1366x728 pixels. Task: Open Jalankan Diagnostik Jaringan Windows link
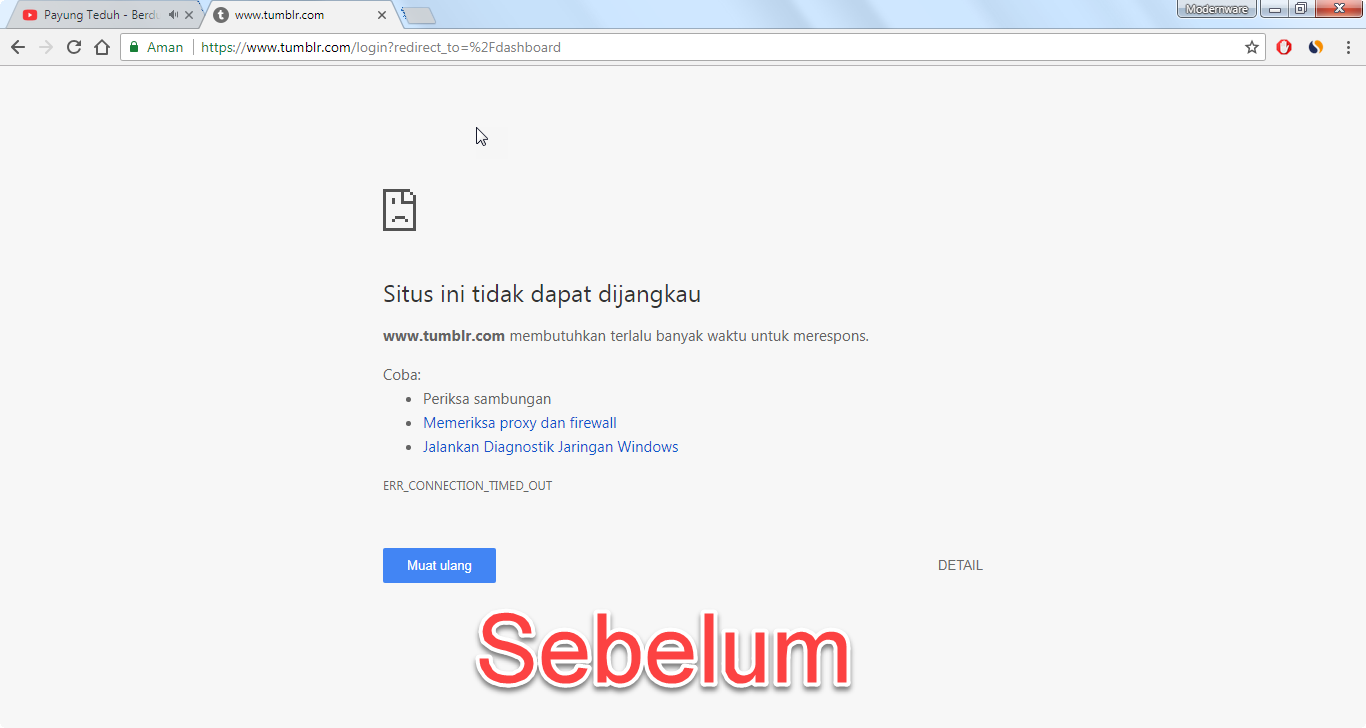(x=551, y=447)
